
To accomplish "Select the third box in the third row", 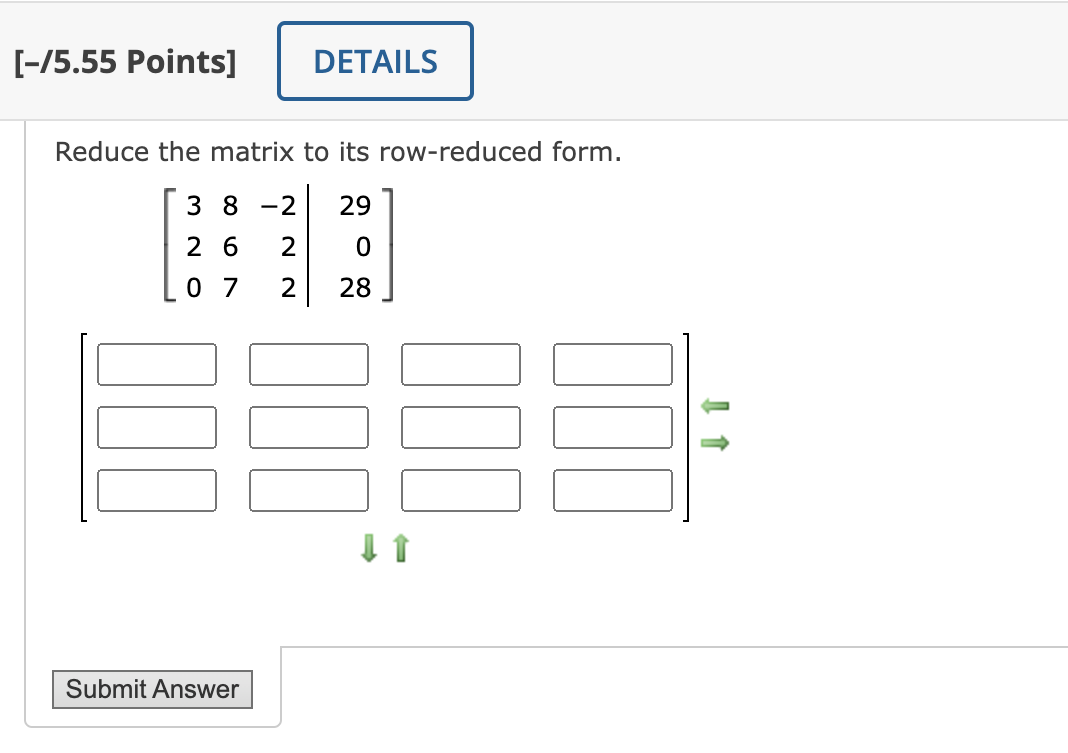I will click(460, 490).
